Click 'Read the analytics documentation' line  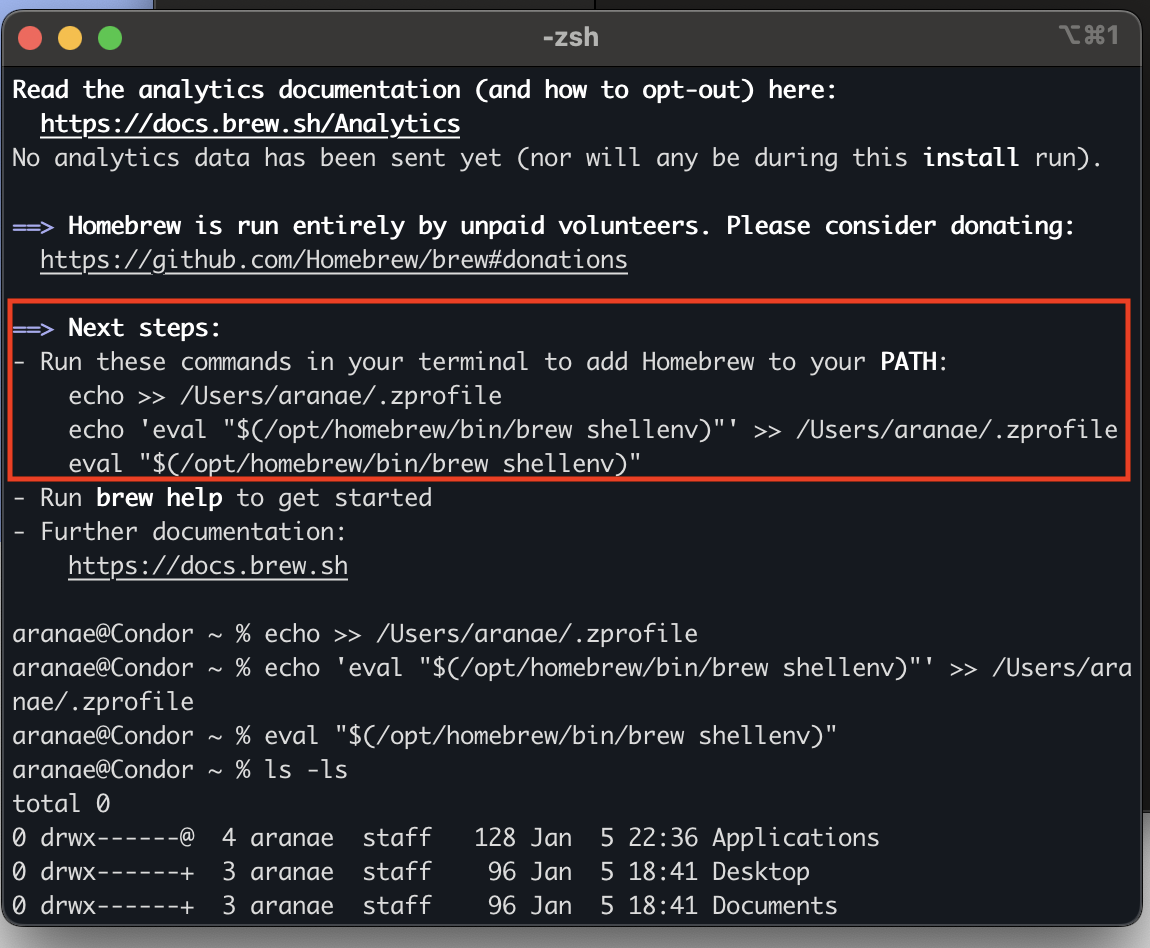point(424,89)
